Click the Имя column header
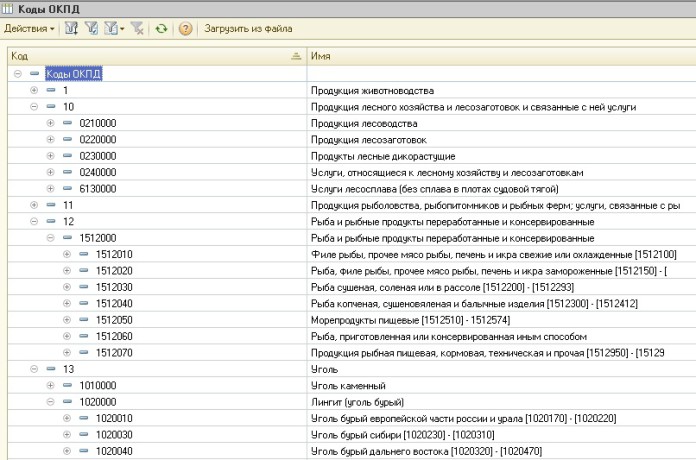Screen dimensions: 696x460 click(x=502, y=56)
